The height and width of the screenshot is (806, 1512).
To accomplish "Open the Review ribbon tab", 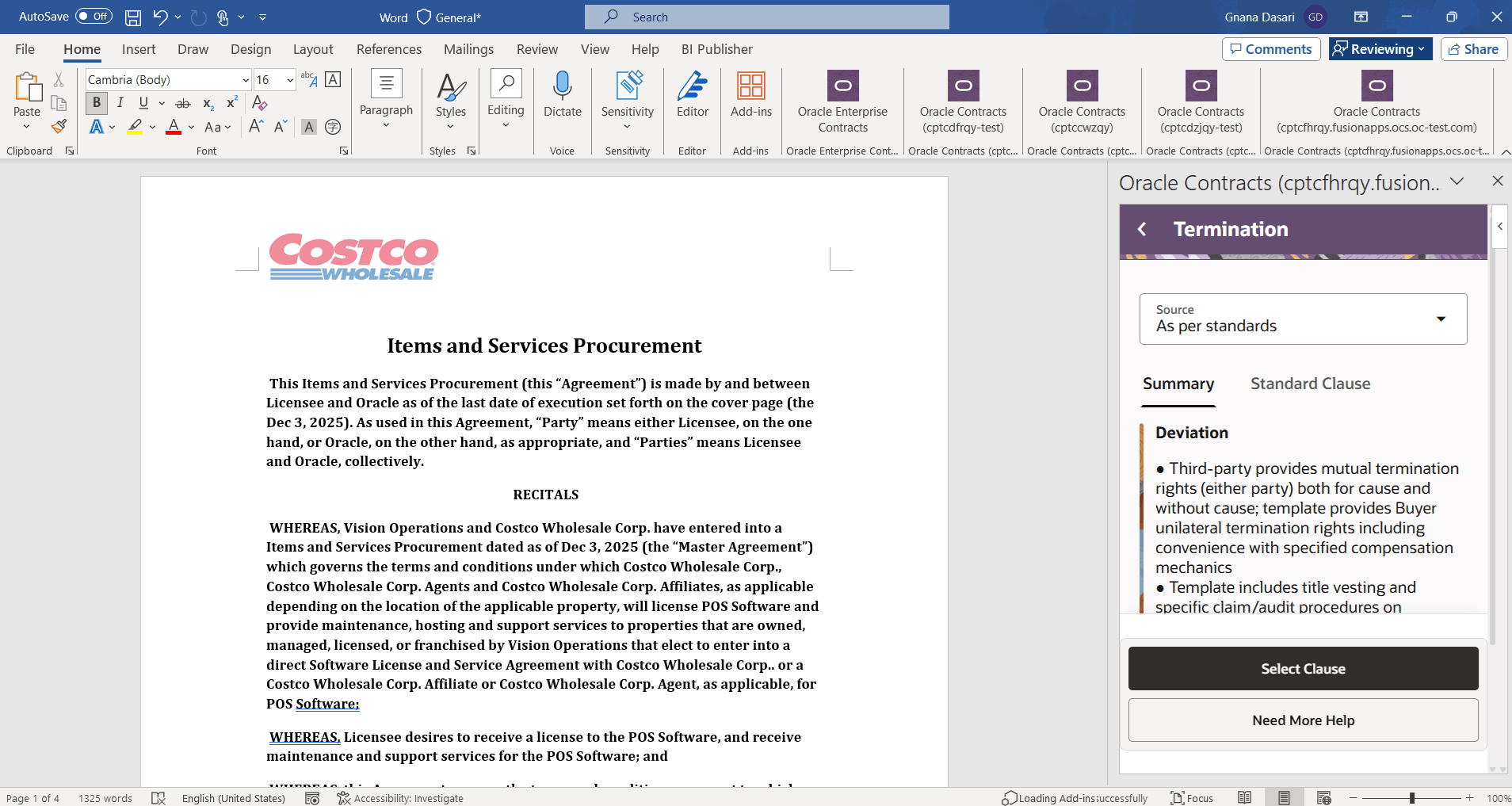I will click(x=537, y=49).
